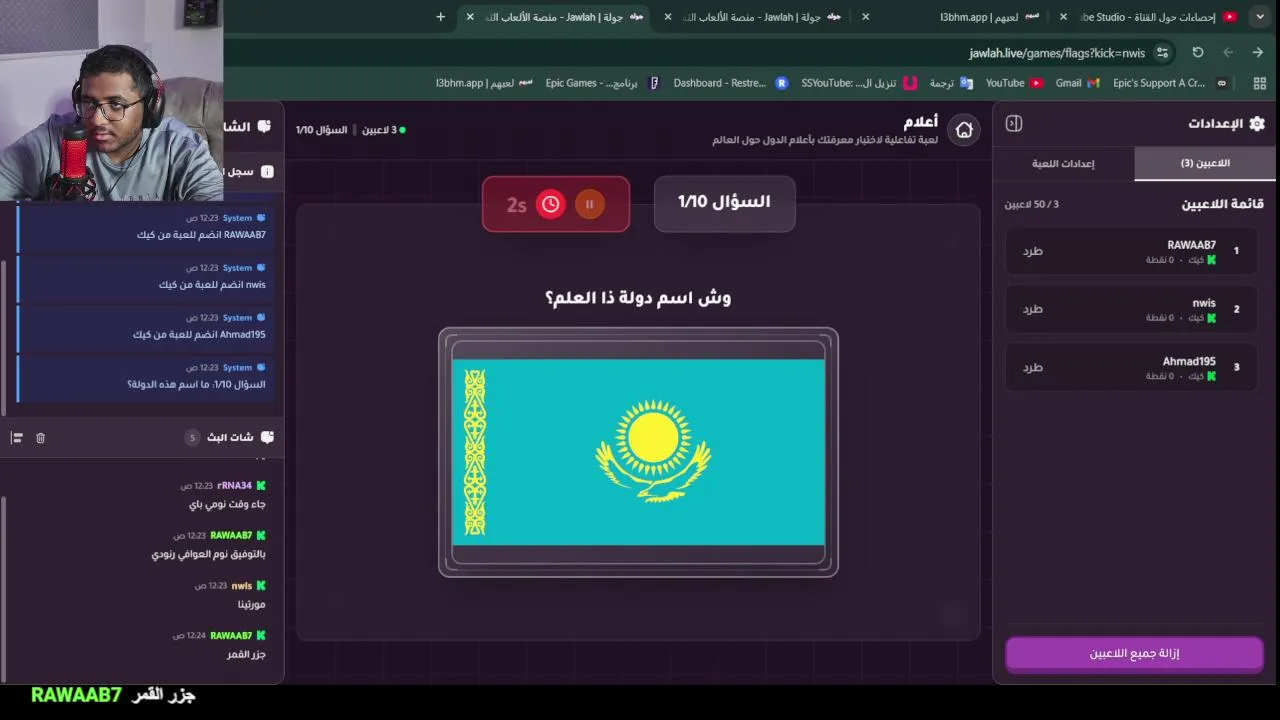Screen dimensions: 1280x720
Task: Open site information icon in address bar
Action: [x=1162, y=53]
